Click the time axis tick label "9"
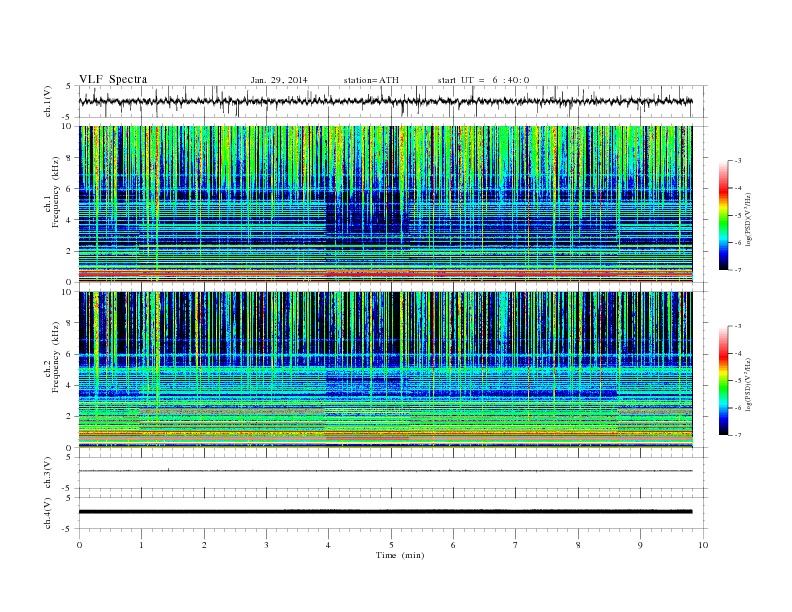This screenshot has width=792, height=612. pyautogui.click(x=640, y=545)
